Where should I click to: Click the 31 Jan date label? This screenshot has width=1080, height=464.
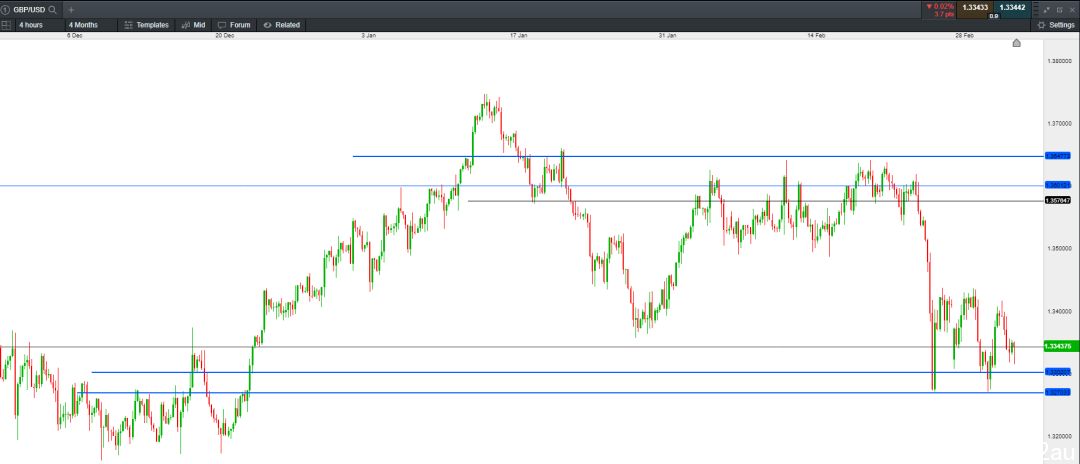point(667,35)
